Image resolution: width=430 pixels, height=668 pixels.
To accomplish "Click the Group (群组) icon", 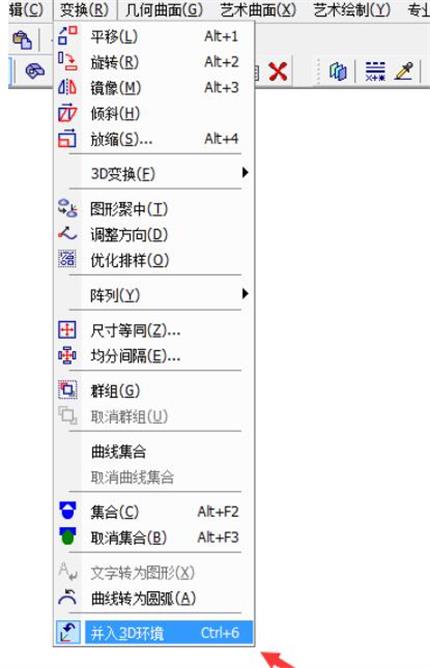I will [x=68, y=390].
